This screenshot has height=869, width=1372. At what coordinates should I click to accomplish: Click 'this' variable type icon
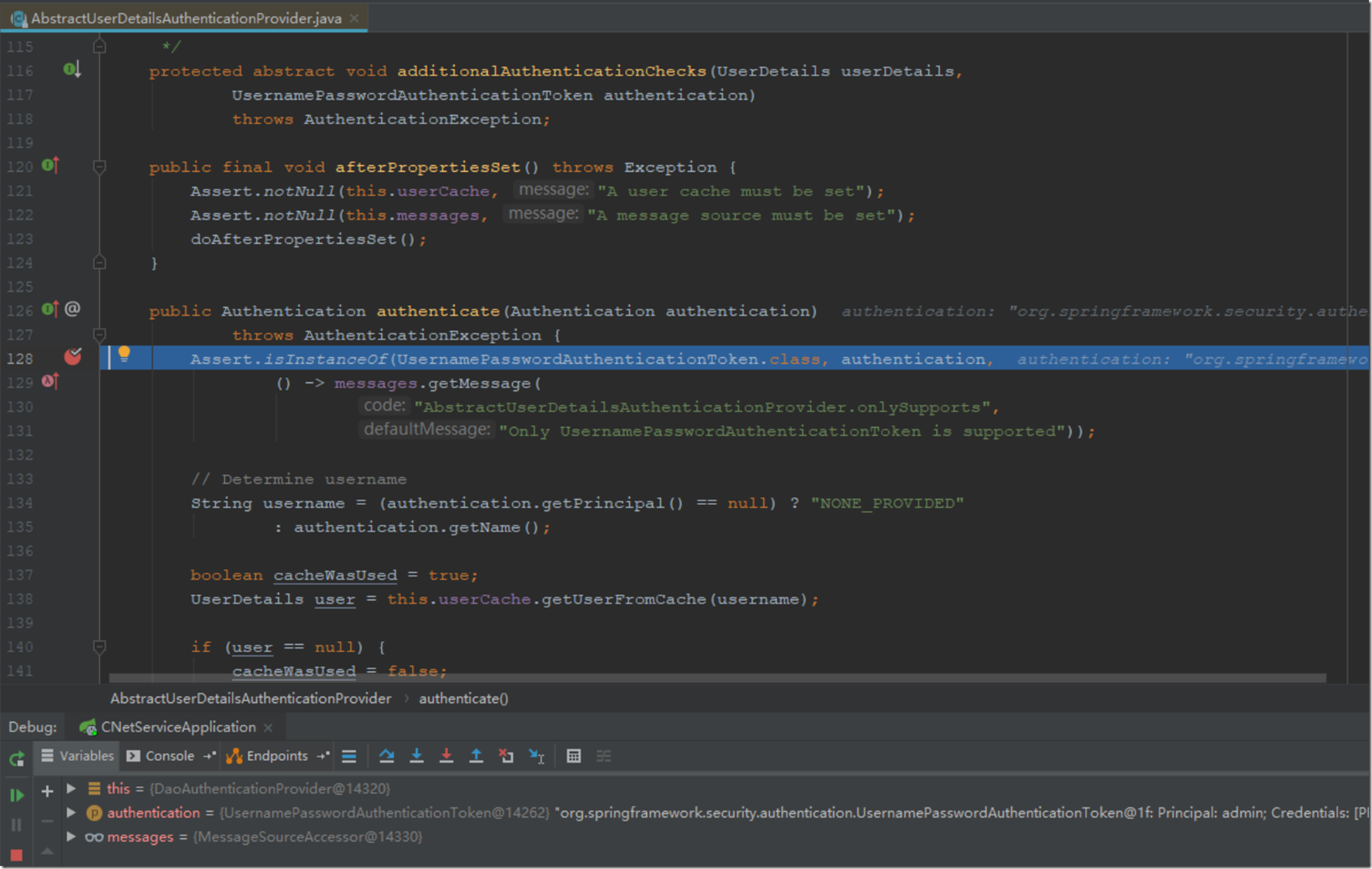pyautogui.click(x=94, y=789)
